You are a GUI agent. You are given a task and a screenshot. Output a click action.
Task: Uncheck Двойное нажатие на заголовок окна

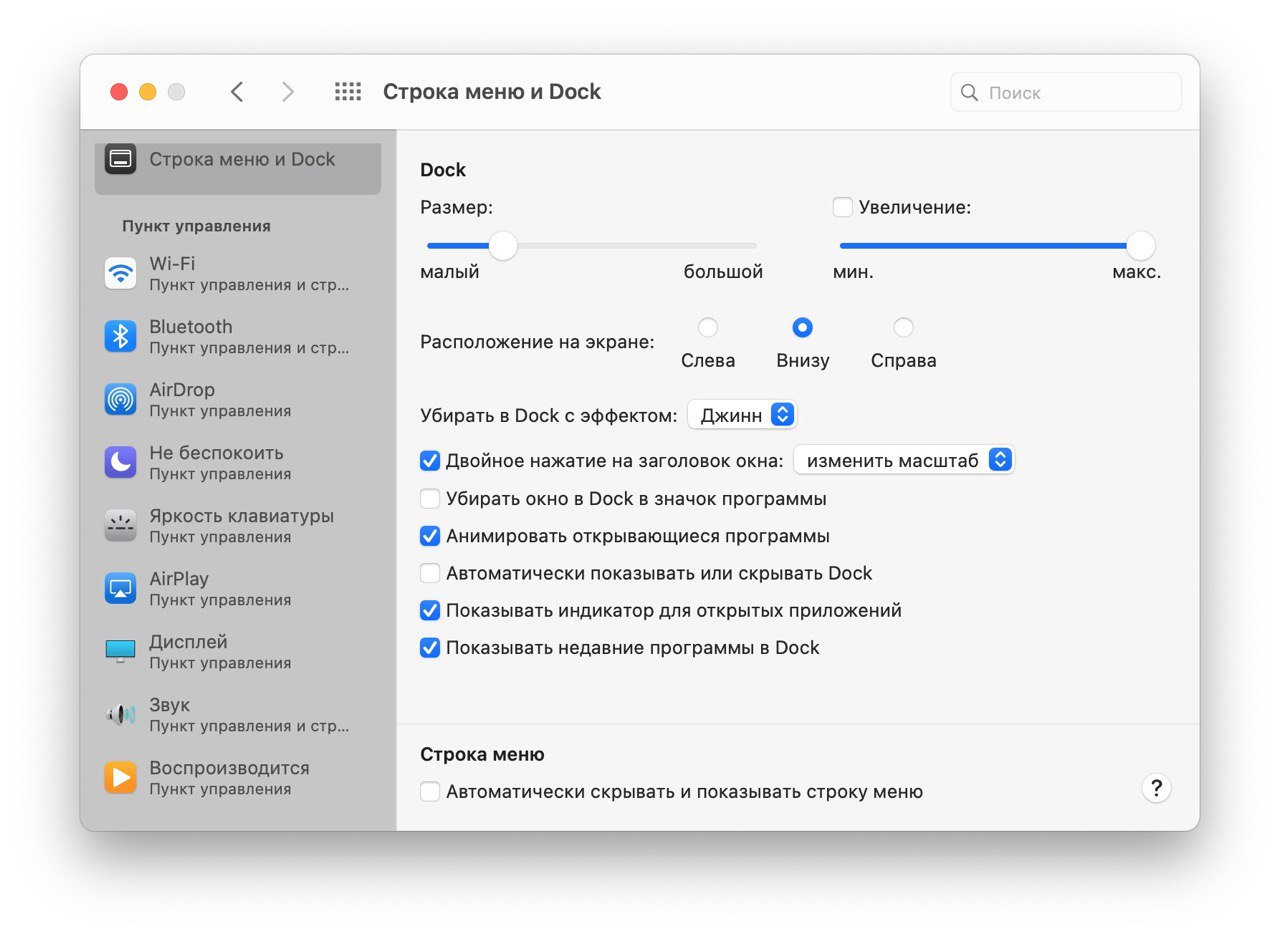pyautogui.click(x=430, y=461)
